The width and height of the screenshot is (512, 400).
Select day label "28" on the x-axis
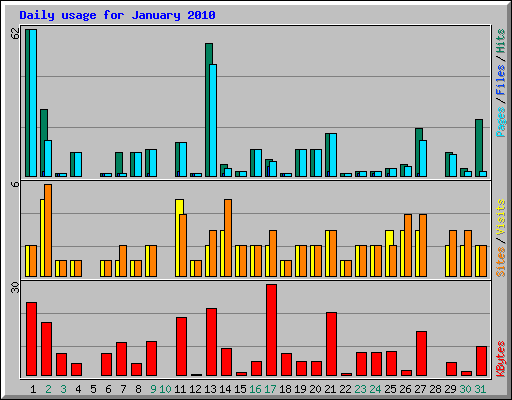(x=435, y=389)
